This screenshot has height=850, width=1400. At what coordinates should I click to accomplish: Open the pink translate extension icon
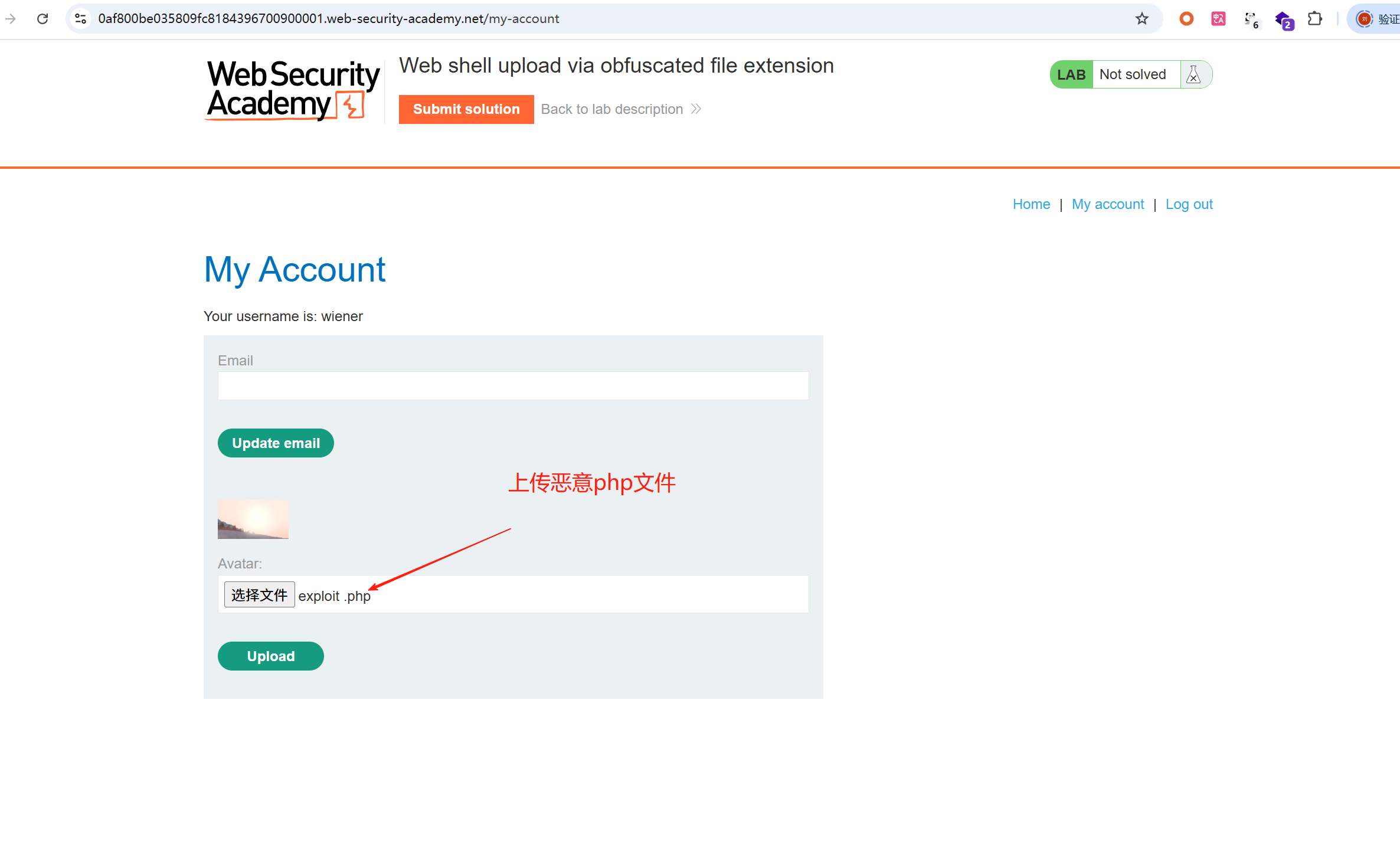[1218, 19]
